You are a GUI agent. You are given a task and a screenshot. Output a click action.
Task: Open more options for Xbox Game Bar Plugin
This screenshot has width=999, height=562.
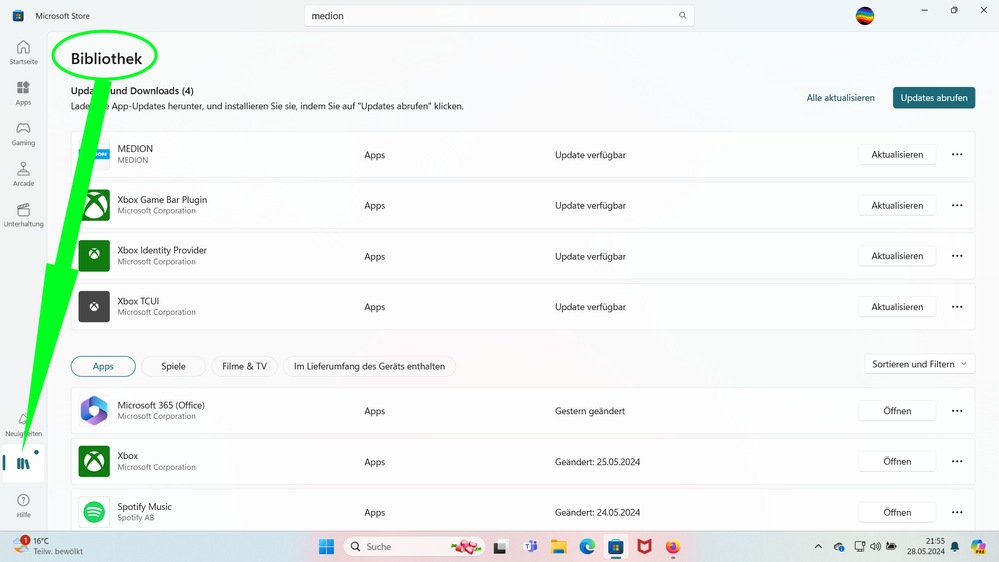[957, 205]
